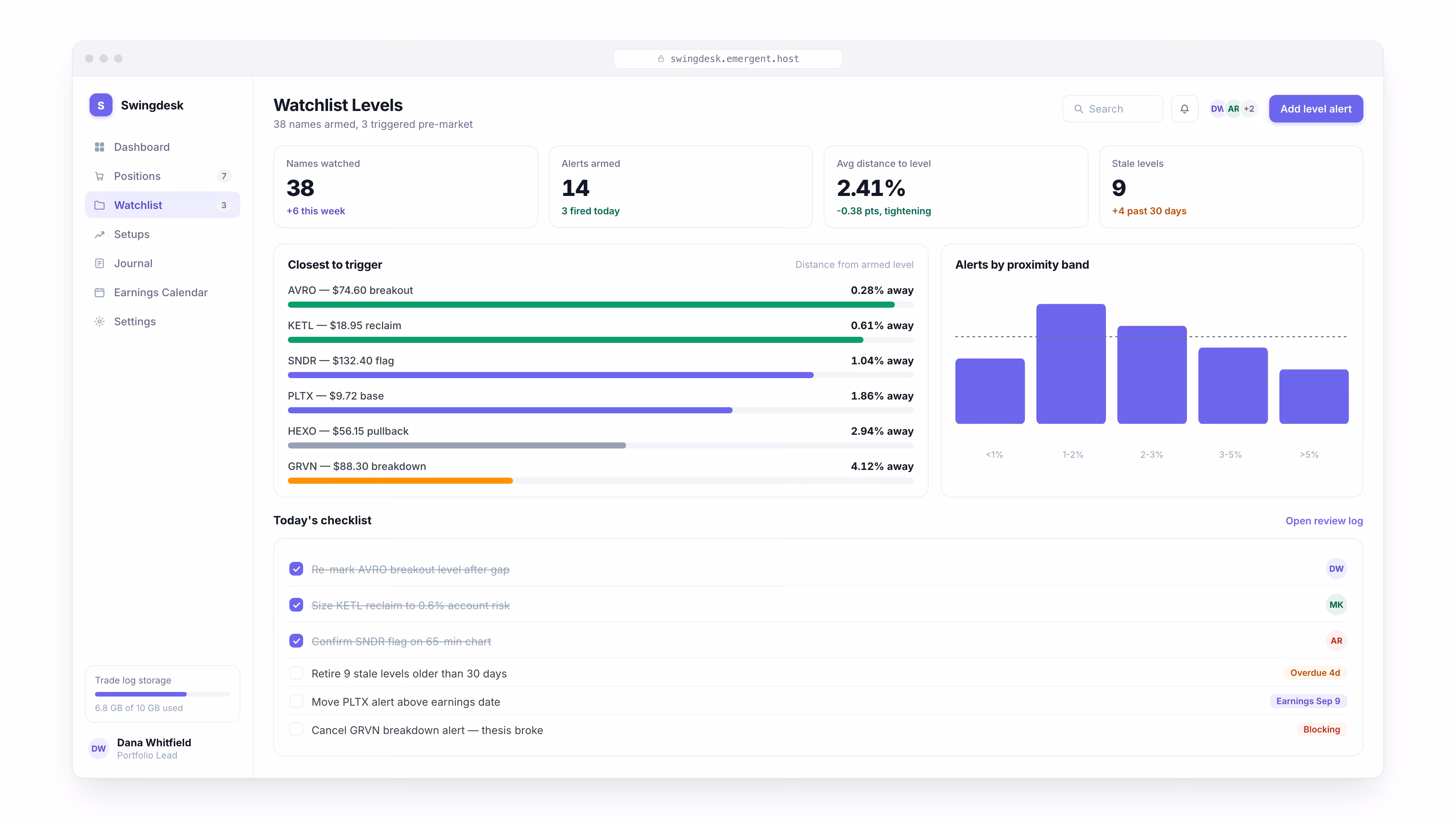
Task: Click PLTX $9.72 base progress bar
Action: pos(600,410)
